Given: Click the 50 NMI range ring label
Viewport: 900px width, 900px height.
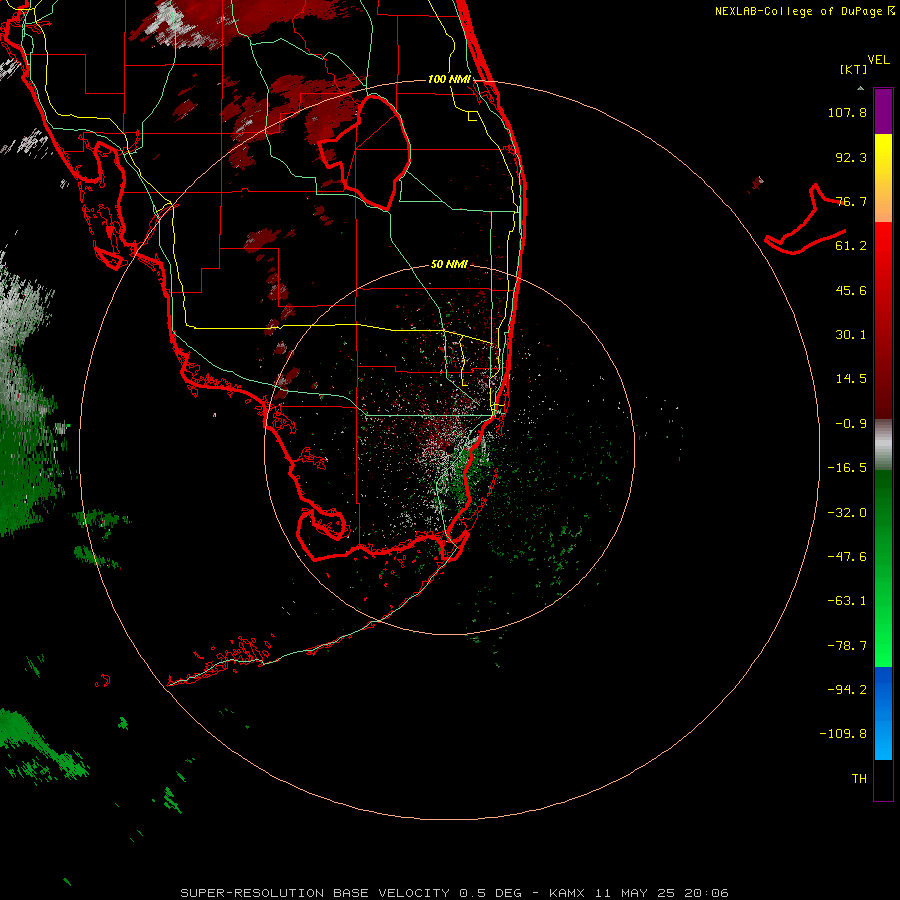Looking at the screenshot, I should pyautogui.click(x=449, y=264).
